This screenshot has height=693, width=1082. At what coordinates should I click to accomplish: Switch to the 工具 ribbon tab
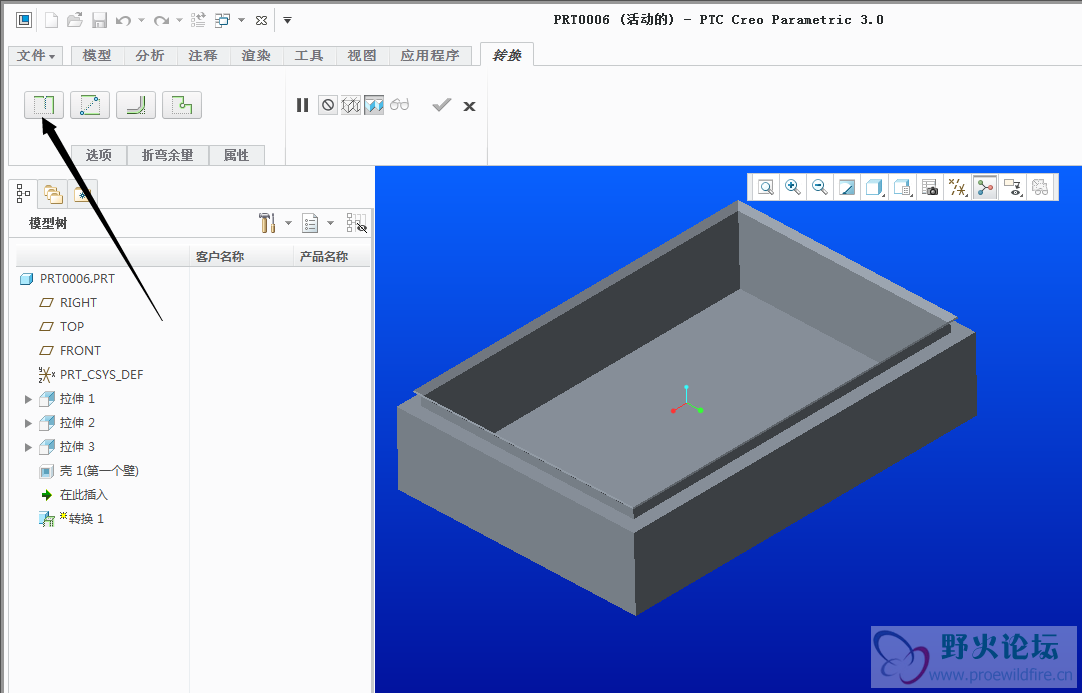(309, 56)
